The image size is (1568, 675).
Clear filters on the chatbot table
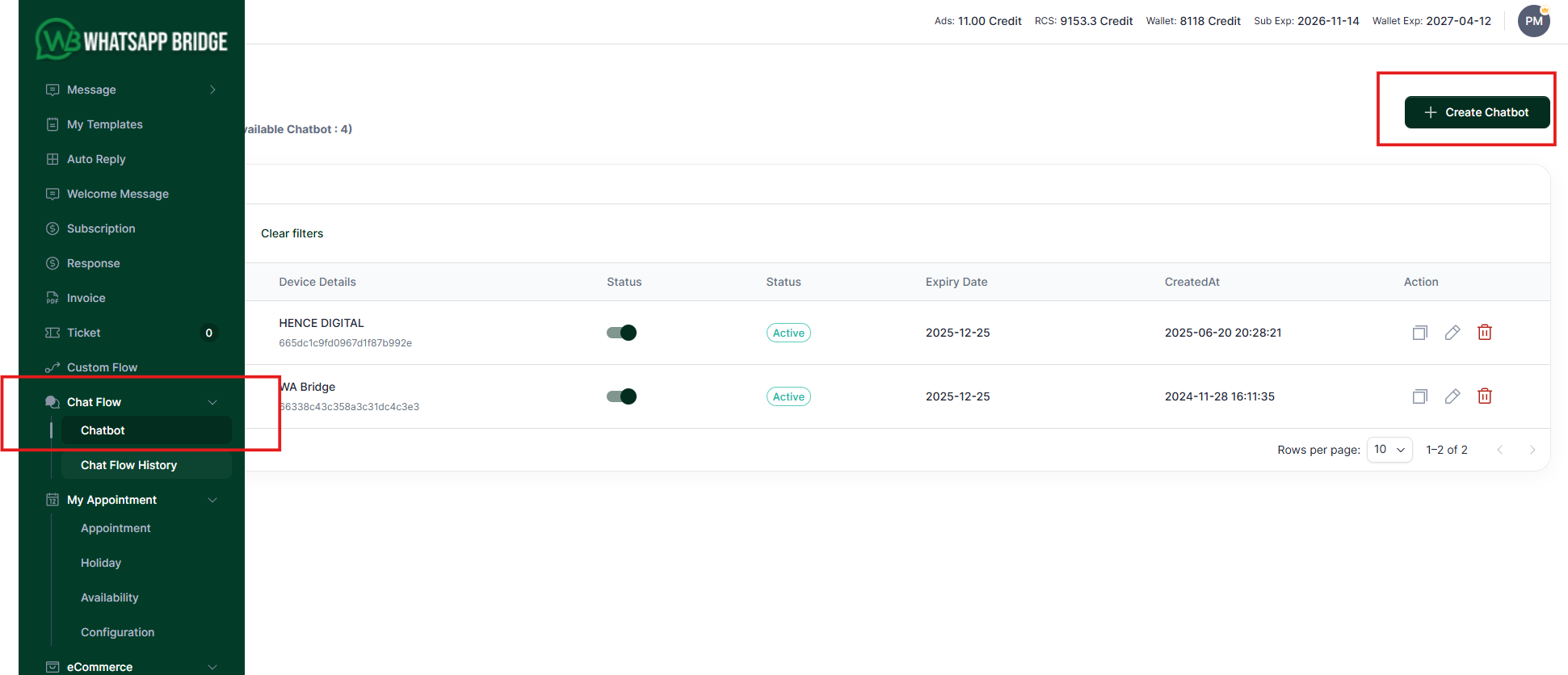tap(292, 233)
